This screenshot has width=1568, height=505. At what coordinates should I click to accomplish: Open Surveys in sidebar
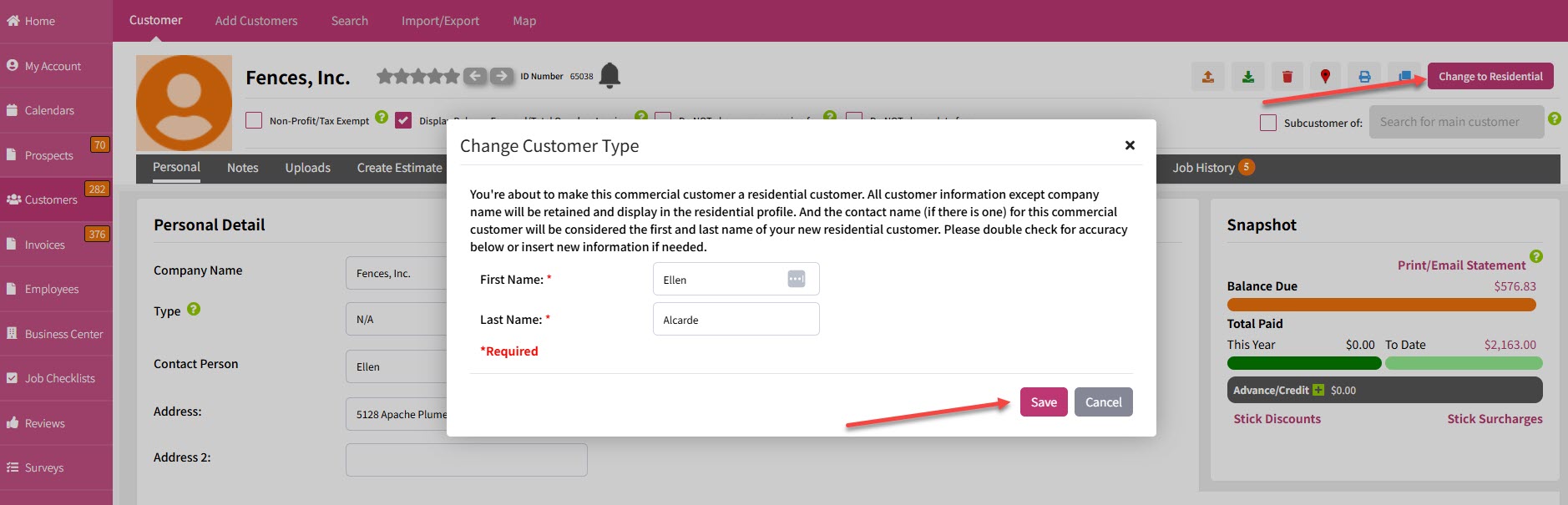click(56, 467)
